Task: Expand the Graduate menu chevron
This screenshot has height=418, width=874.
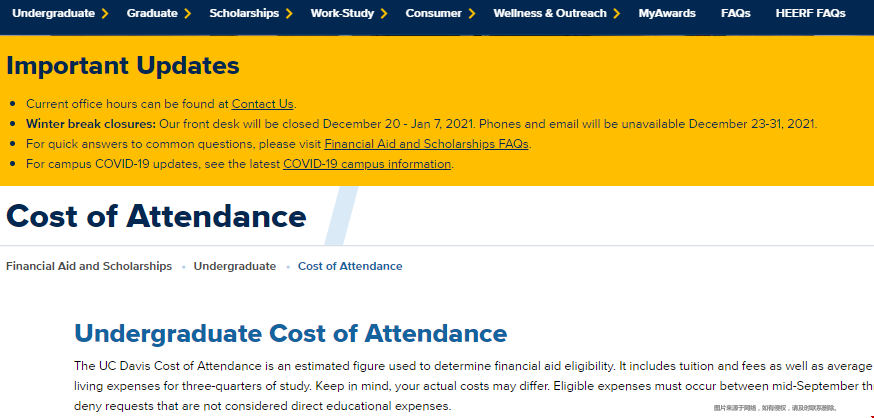Action: point(188,13)
